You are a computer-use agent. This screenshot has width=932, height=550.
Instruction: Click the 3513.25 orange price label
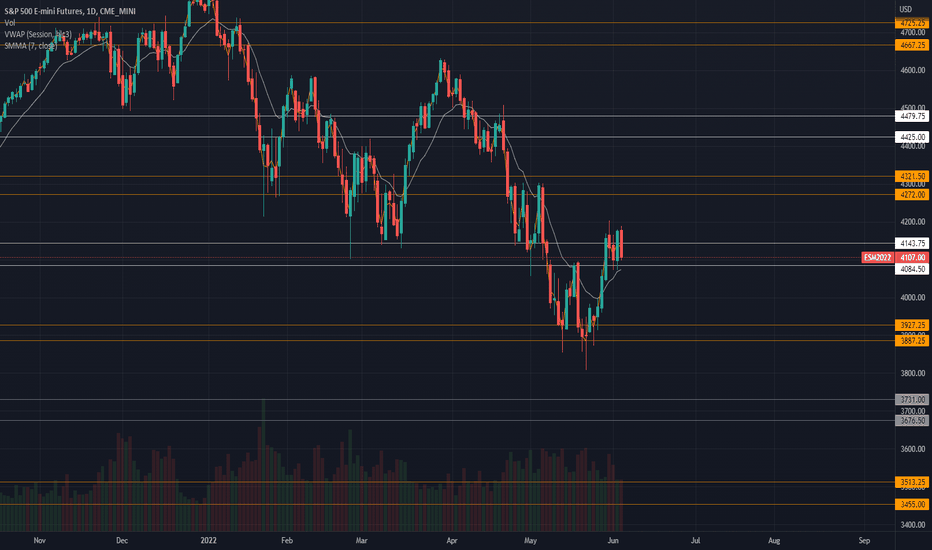912,482
